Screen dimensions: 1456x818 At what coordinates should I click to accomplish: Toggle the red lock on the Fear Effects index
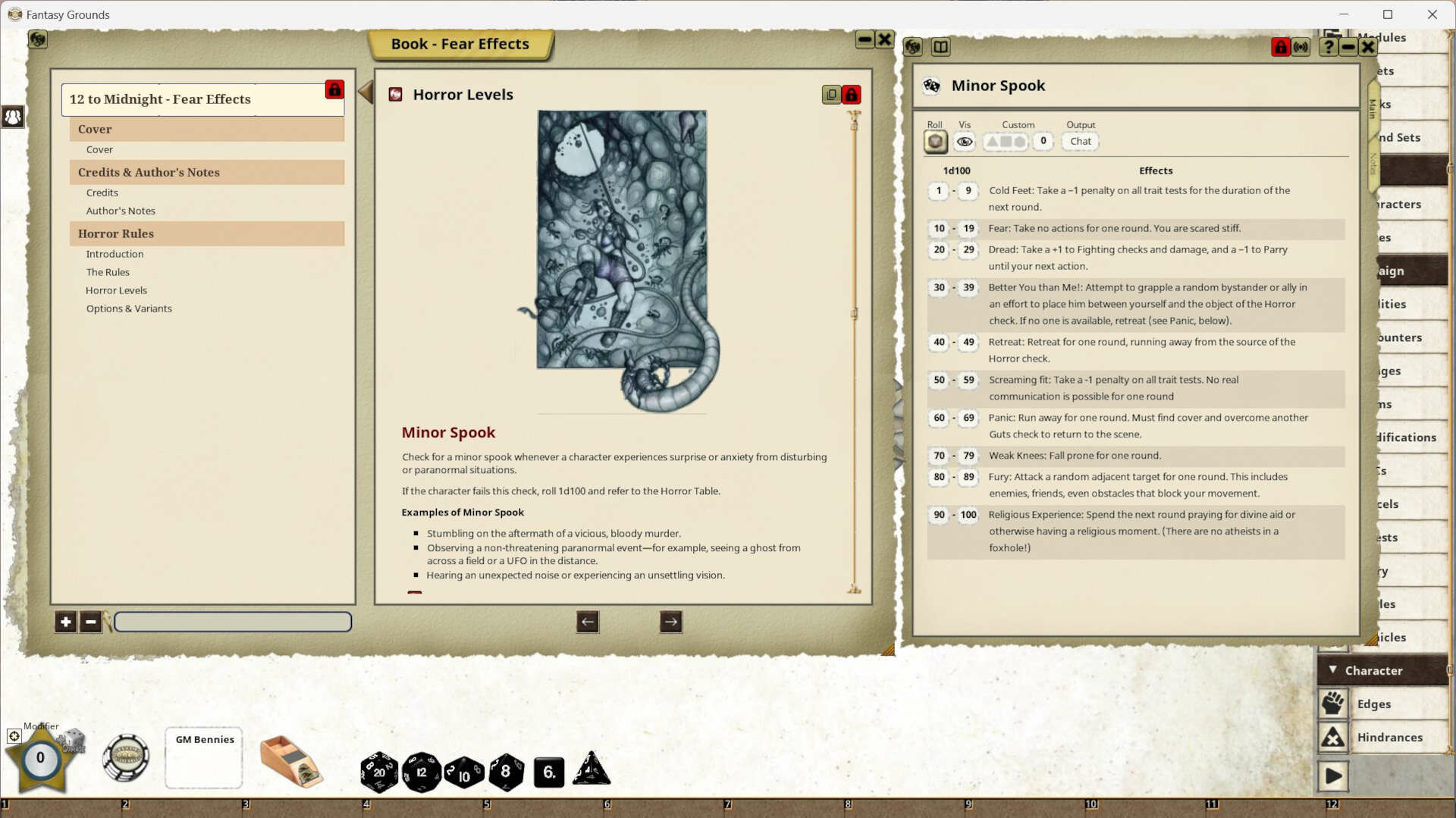pos(334,89)
